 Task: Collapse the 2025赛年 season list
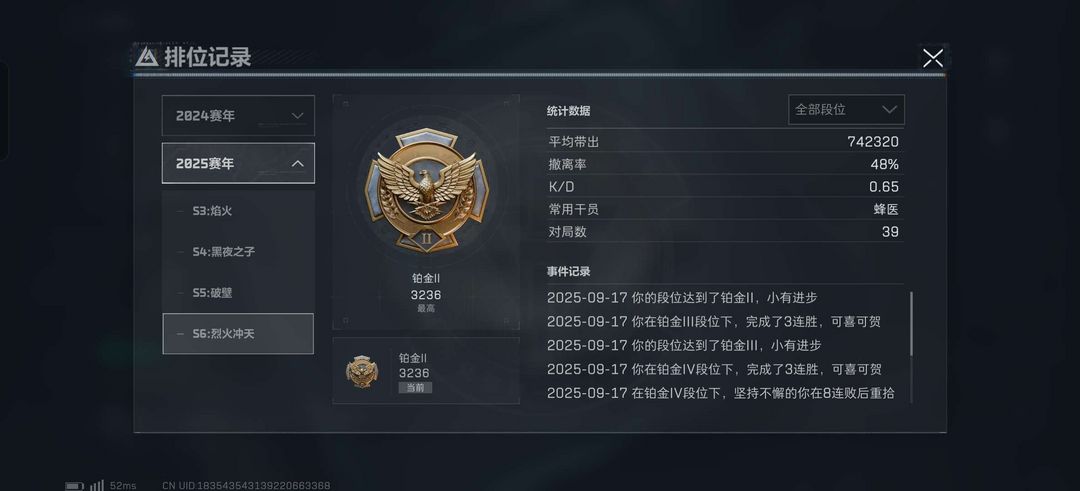[x=238, y=163]
